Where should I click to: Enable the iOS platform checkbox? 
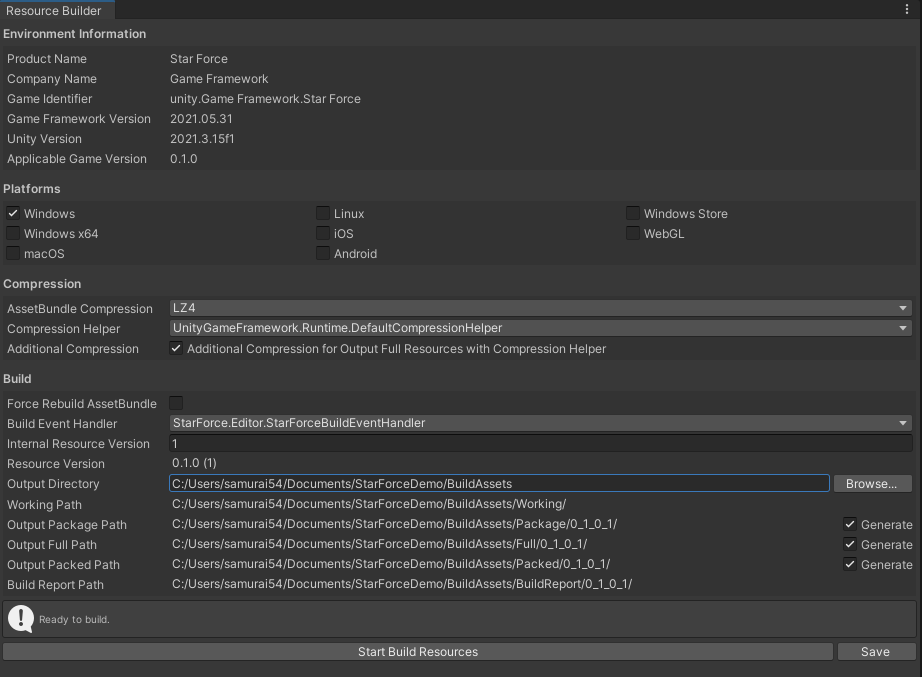(323, 233)
